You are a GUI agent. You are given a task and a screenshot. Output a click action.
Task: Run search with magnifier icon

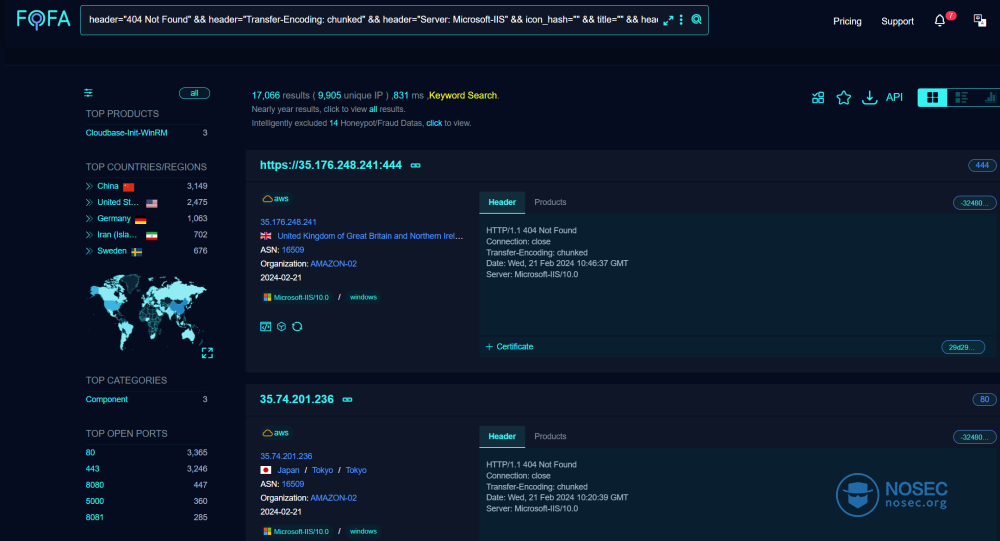click(696, 20)
